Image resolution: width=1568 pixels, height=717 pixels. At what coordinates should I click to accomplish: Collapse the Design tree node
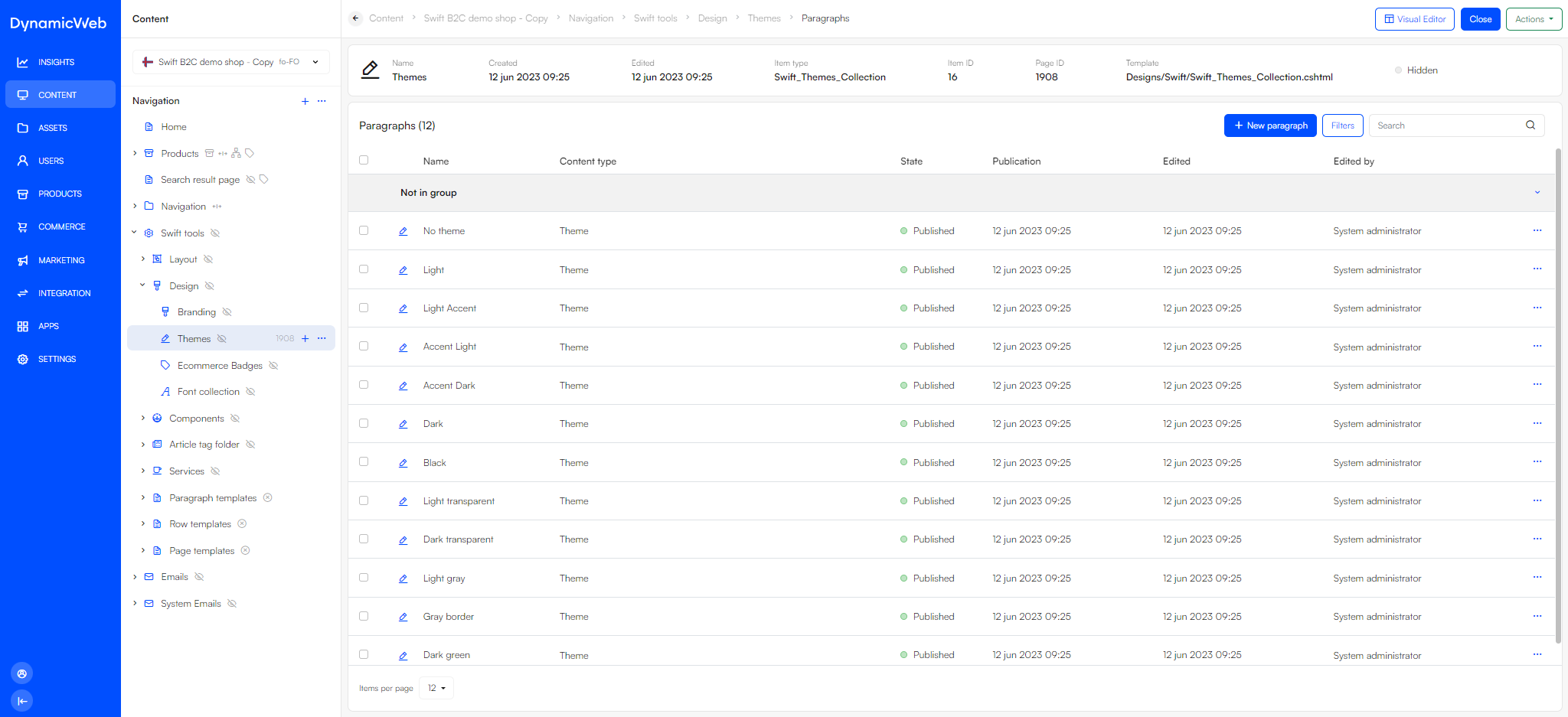(143, 285)
